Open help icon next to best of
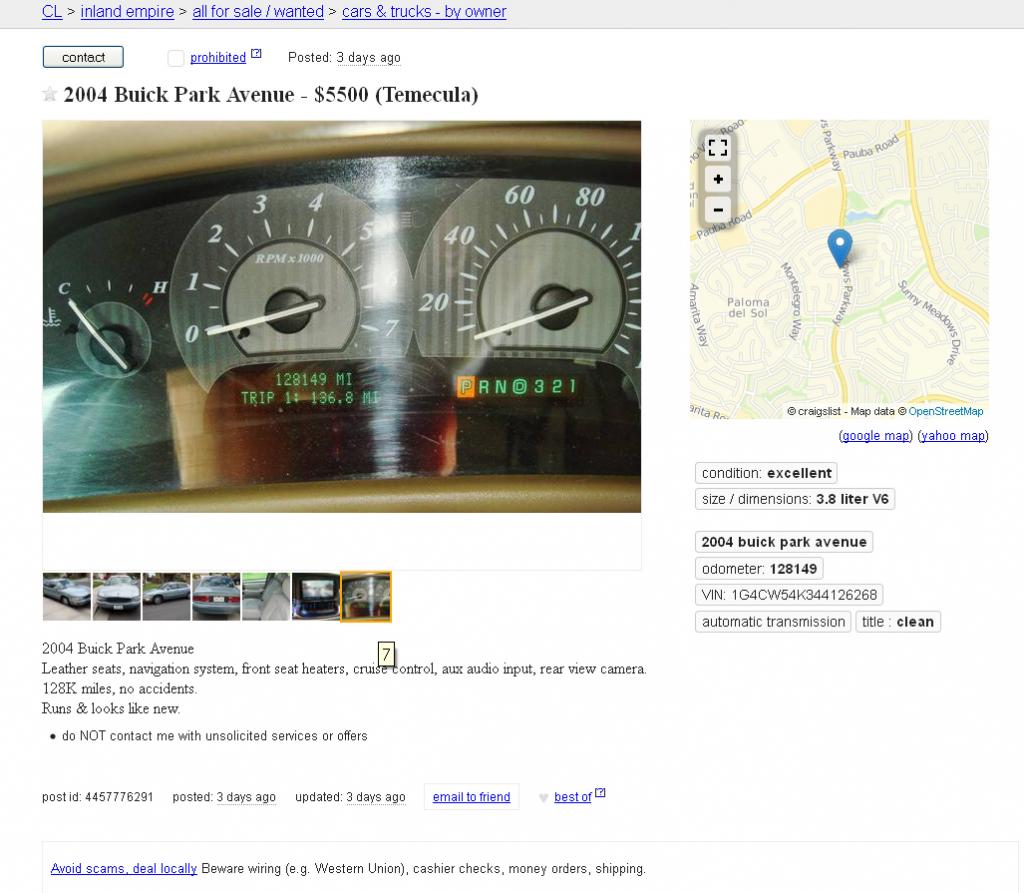1024x893 pixels. click(x=600, y=792)
